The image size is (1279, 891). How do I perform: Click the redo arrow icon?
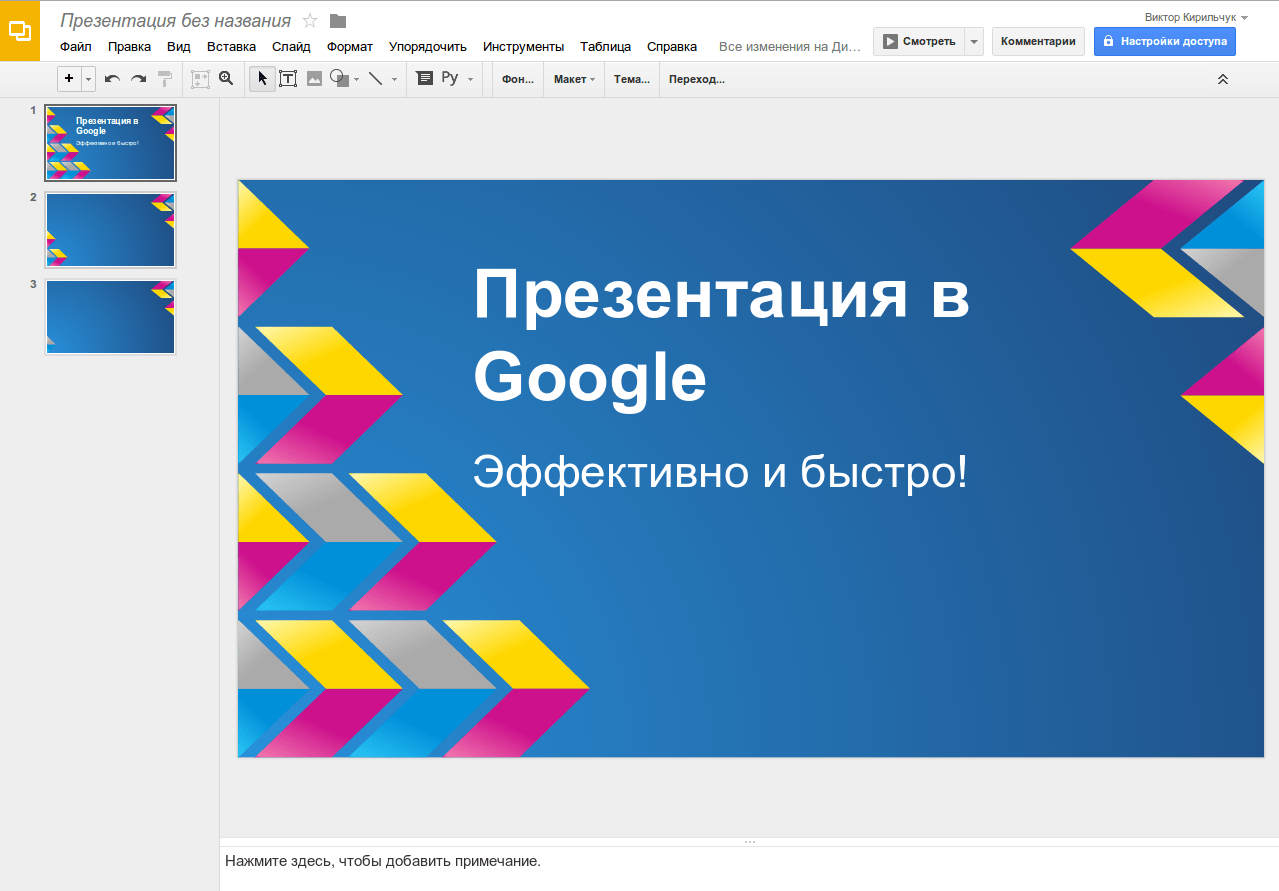coord(139,79)
